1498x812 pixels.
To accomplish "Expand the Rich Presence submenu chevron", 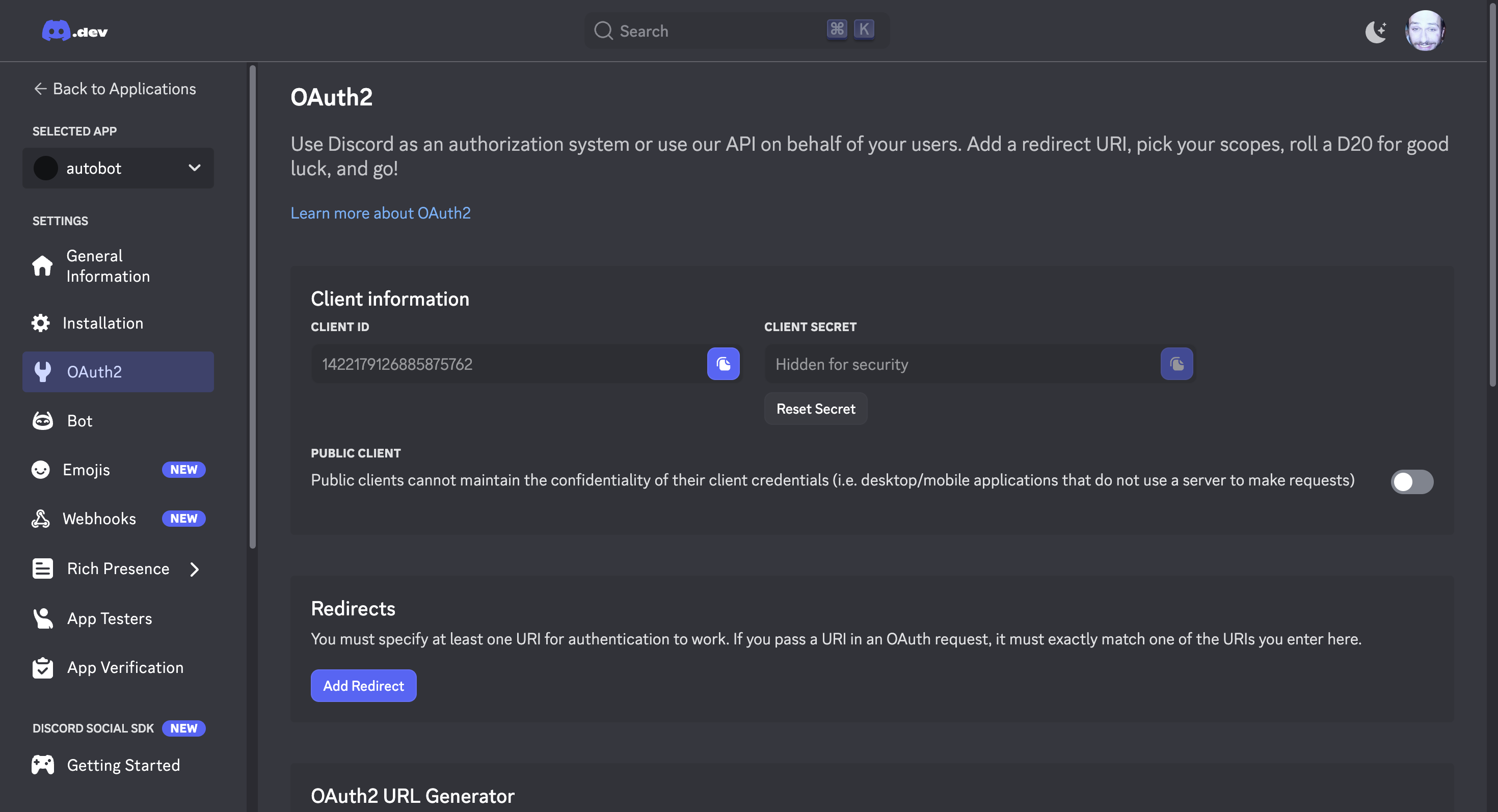I will click(x=195, y=569).
